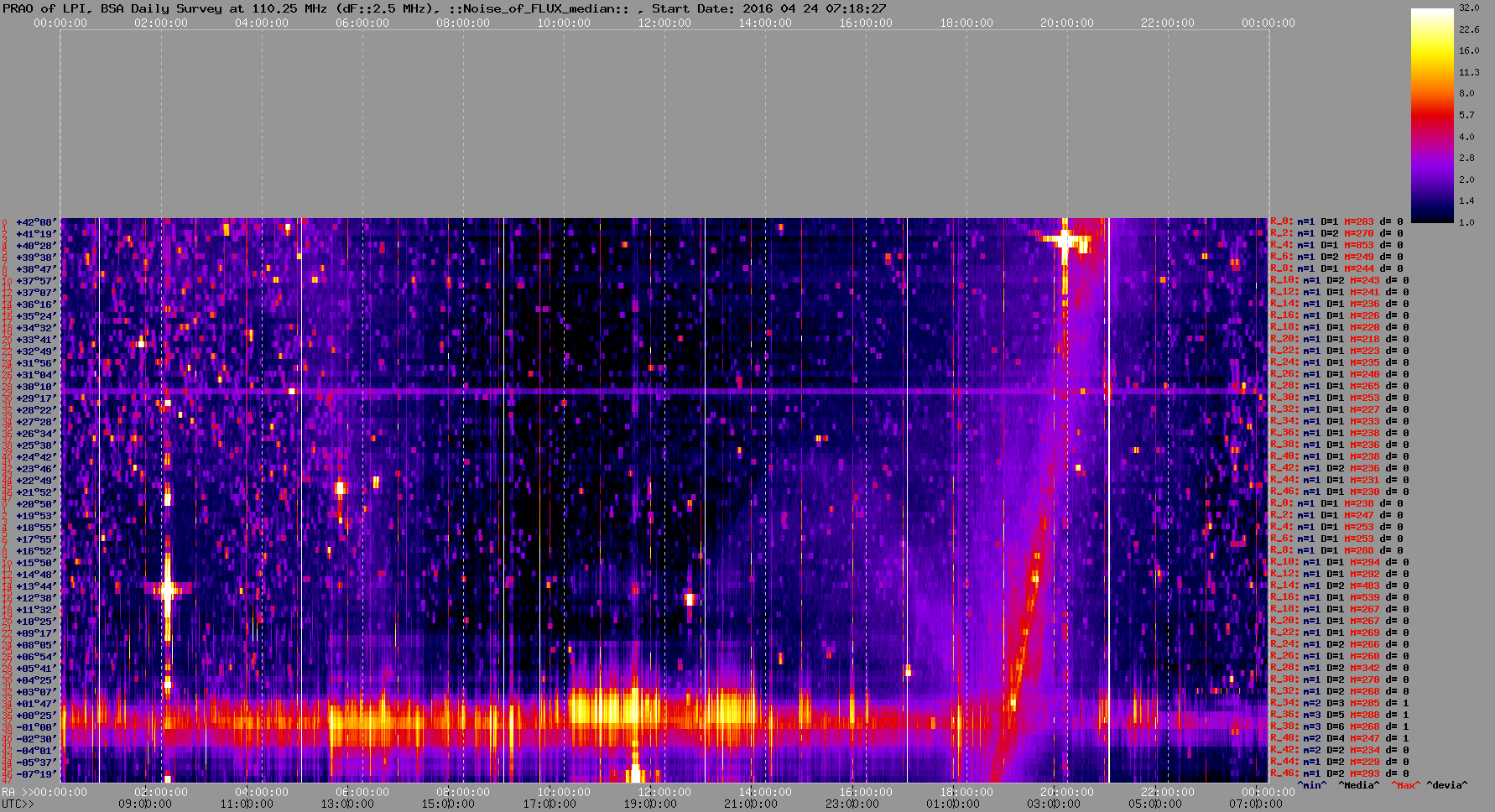Screen dimensions: 1495x812
Task: Click the row stats line with M=283
Action: coord(1340,222)
